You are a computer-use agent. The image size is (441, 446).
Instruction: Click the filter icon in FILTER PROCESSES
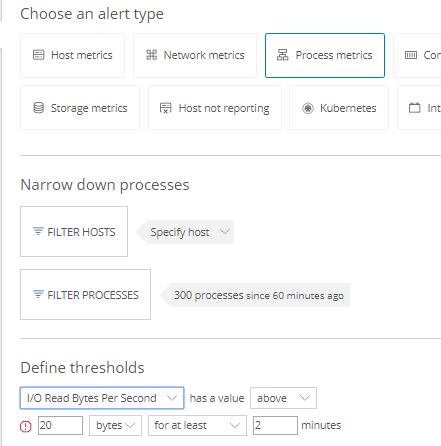click(38, 294)
